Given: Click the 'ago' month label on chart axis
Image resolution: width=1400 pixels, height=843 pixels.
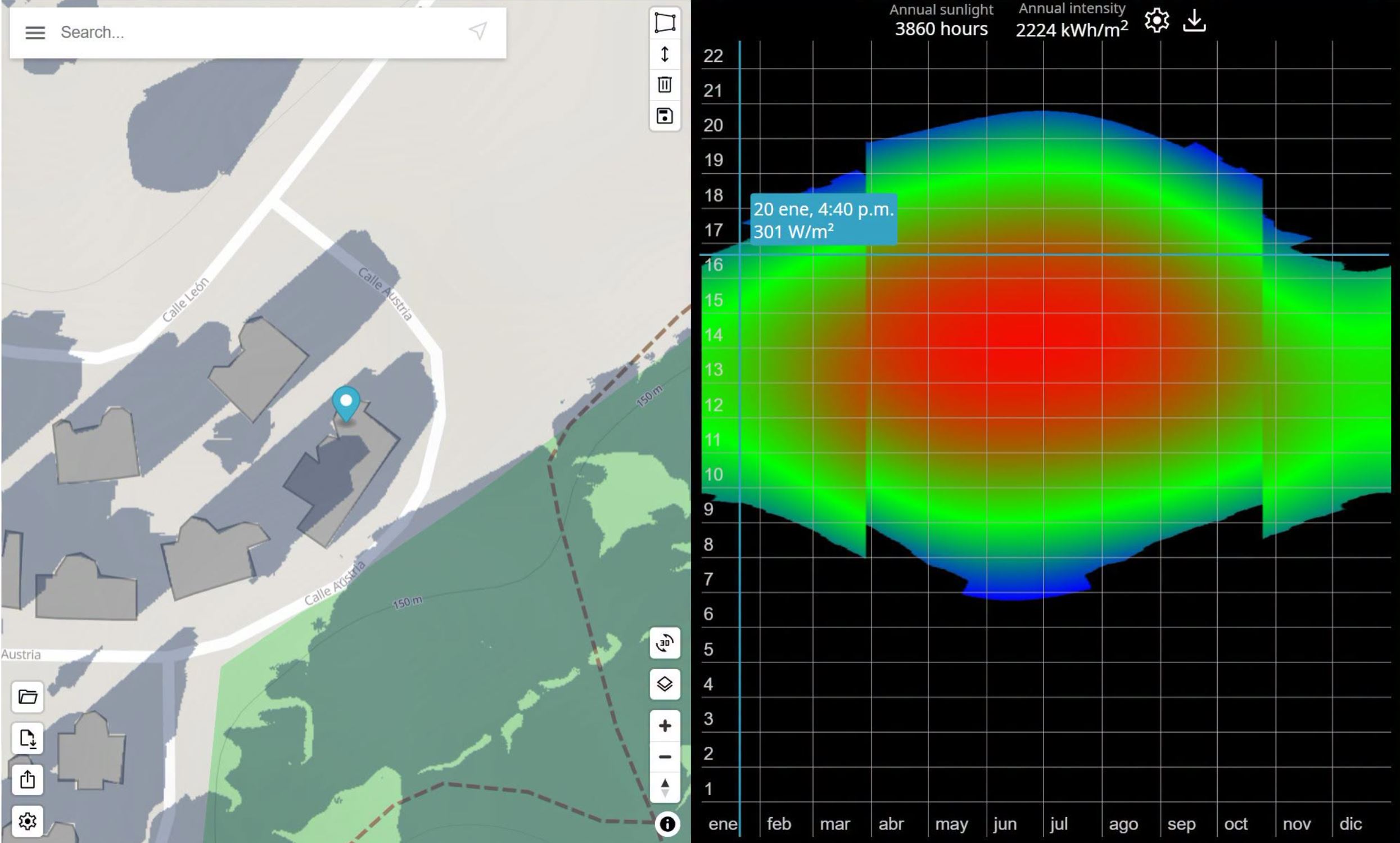Looking at the screenshot, I should coord(1123,824).
